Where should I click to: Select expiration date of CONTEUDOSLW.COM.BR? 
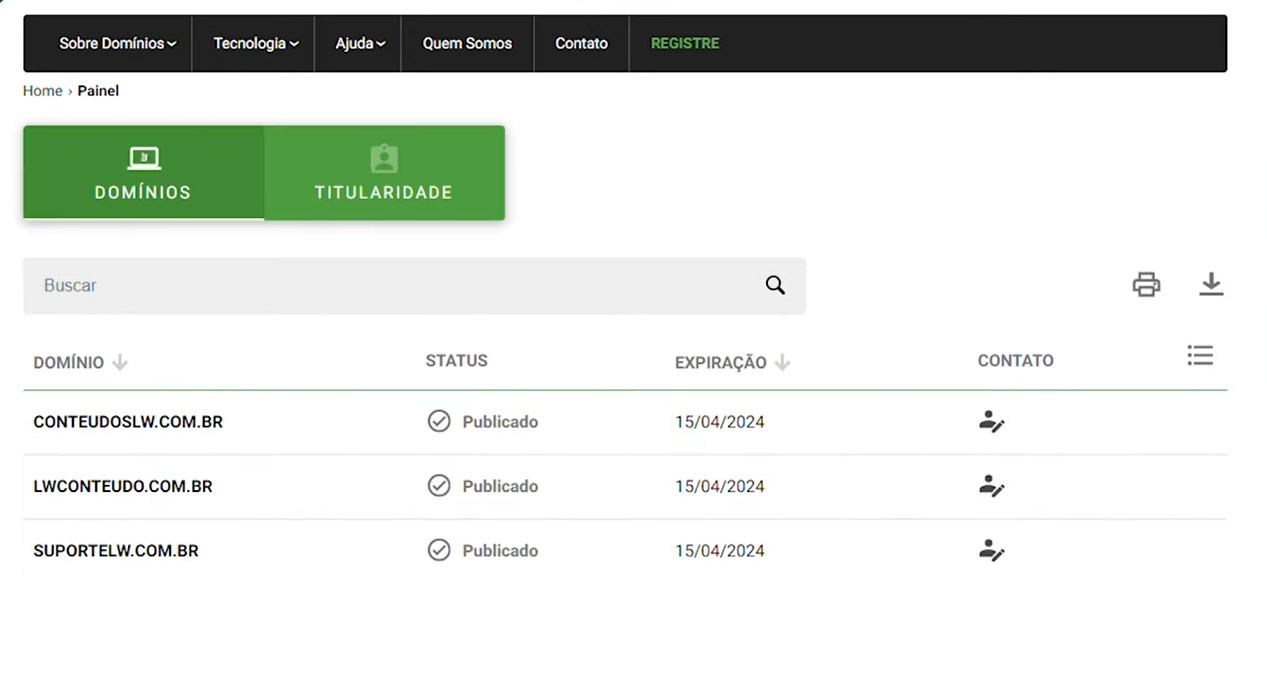pyautogui.click(x=720, y=422)
